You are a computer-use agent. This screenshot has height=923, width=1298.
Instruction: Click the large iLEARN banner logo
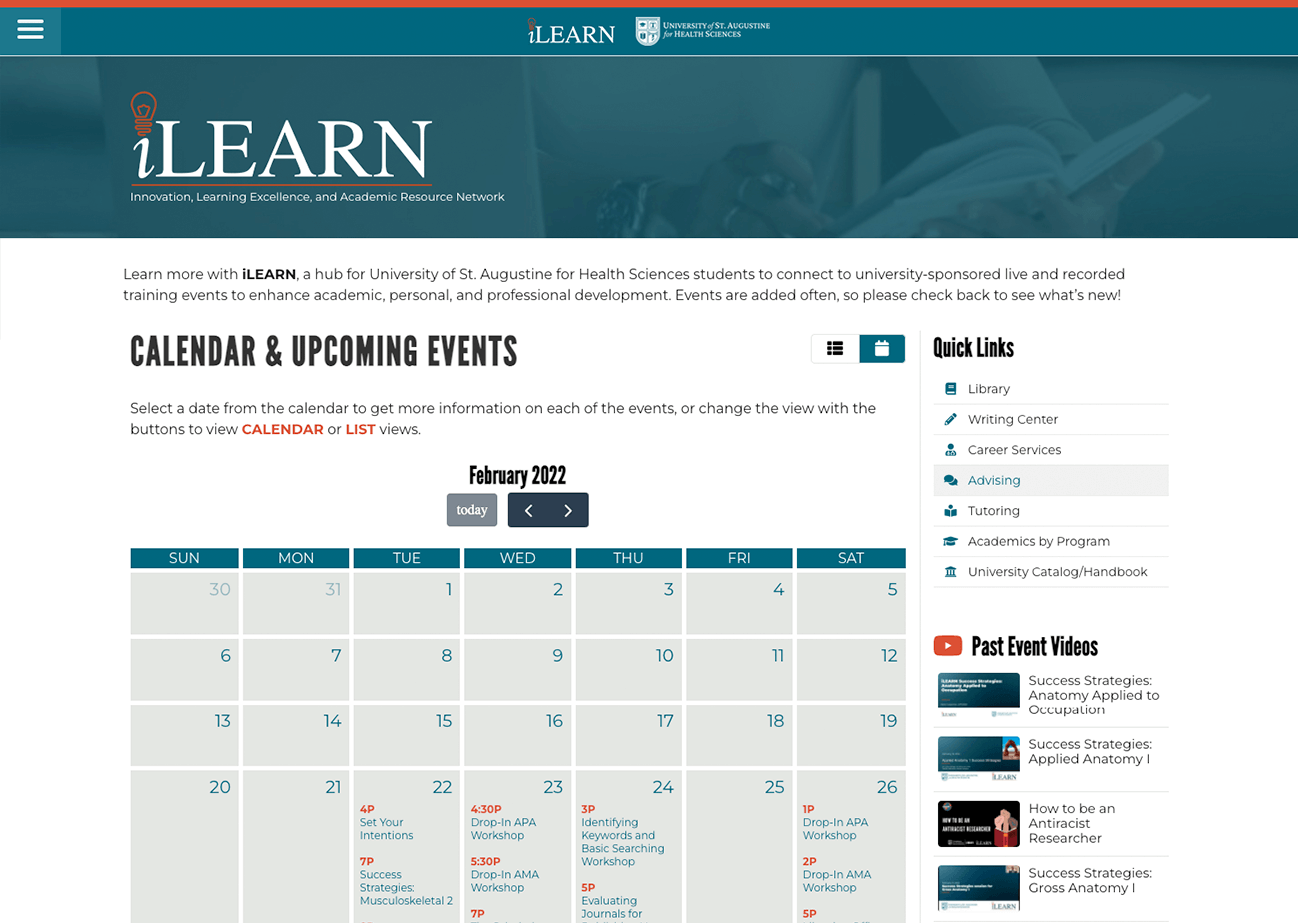281,139
